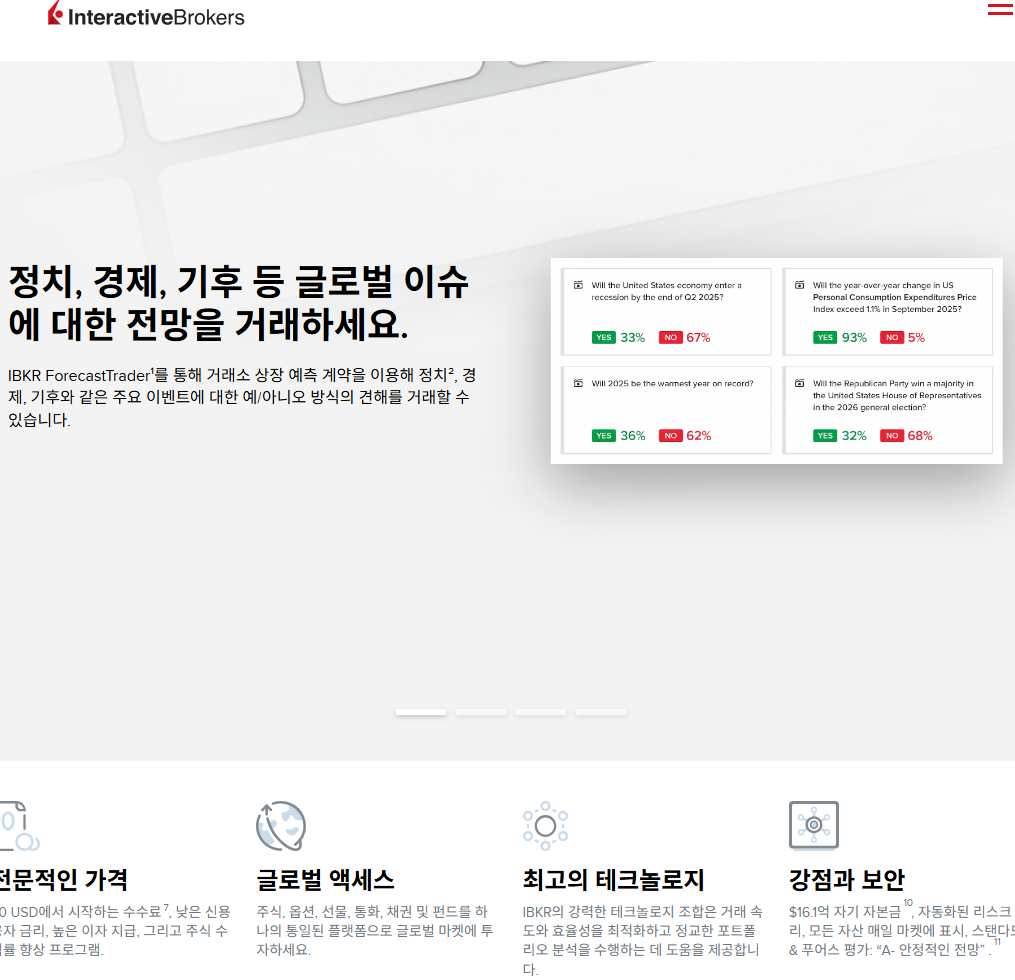Click YES 33% on the recession forecast
The width and height of the screenshot is (1015, 980).
(618, 337)
